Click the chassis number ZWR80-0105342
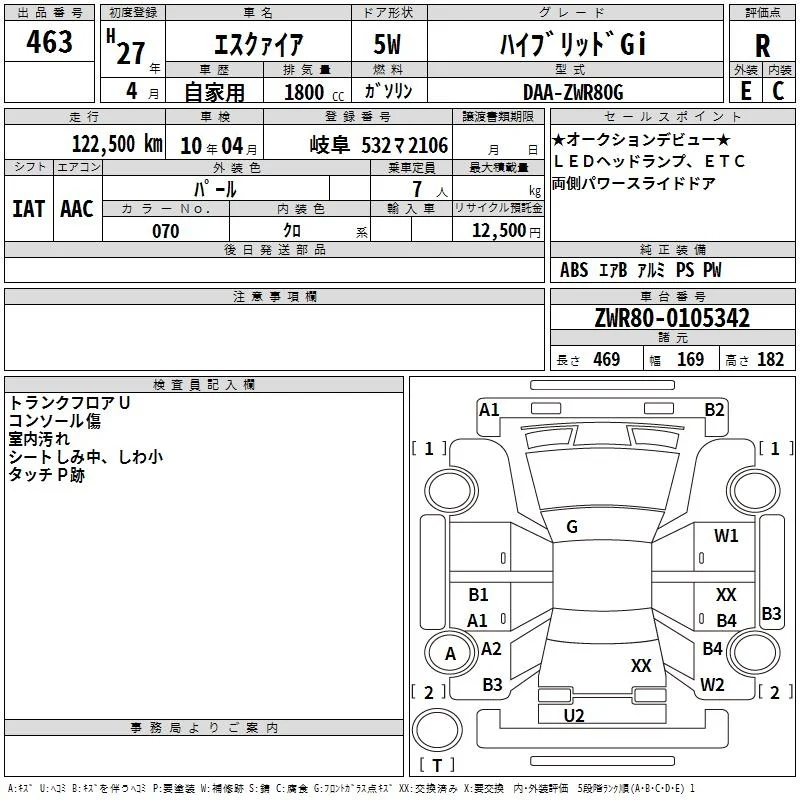Screen dimensions: 800x800 click(672, 317)
